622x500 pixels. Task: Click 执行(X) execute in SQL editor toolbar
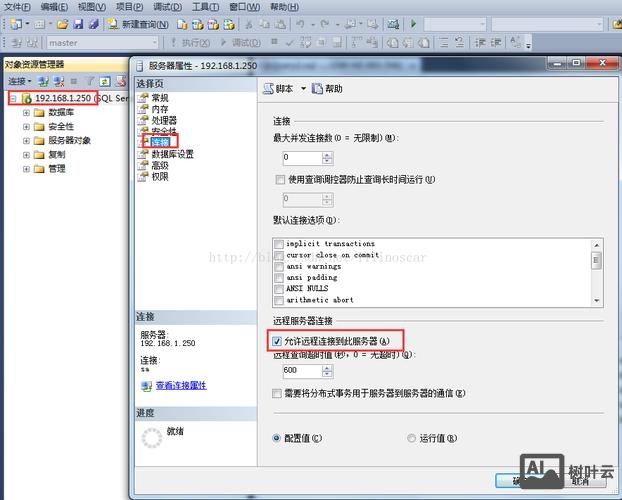[x=190, y=42]
